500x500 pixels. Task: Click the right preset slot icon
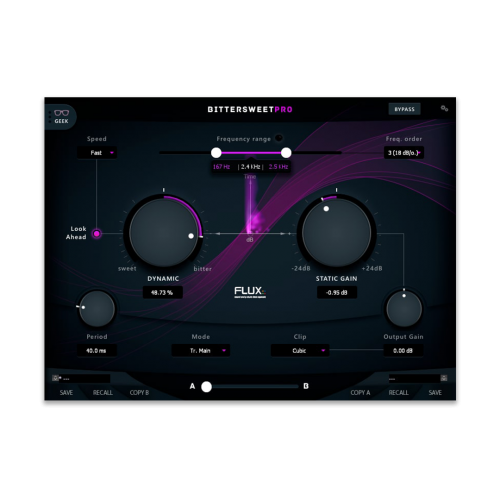(x=444, y=378)
